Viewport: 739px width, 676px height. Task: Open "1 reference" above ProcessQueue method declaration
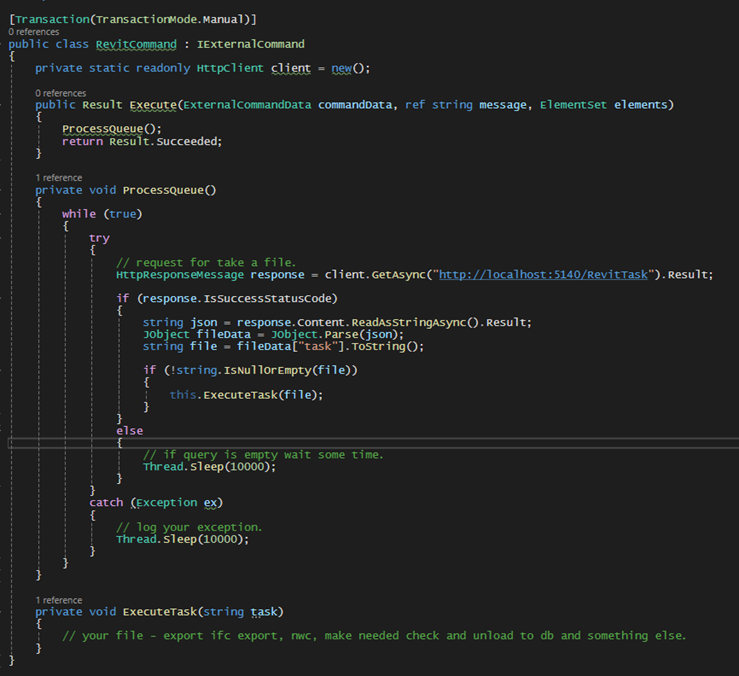[x=59, y=177]
